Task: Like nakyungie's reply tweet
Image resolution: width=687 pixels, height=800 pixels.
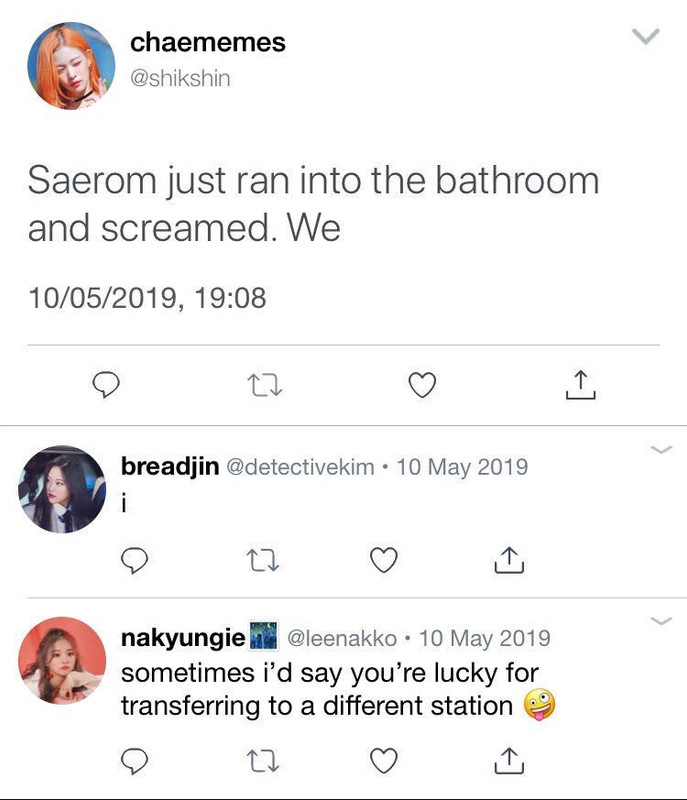Action: 384,761
